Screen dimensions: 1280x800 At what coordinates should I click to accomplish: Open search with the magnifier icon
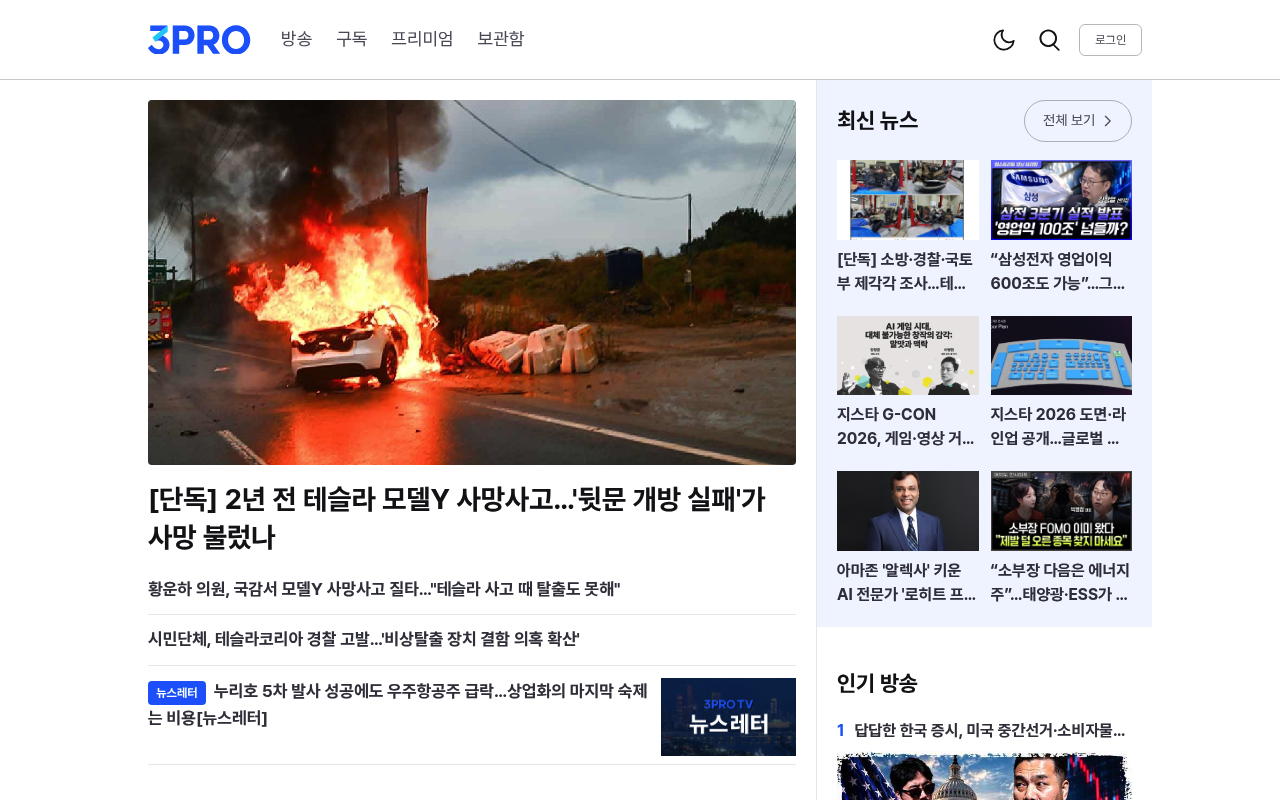[1049, 40]
